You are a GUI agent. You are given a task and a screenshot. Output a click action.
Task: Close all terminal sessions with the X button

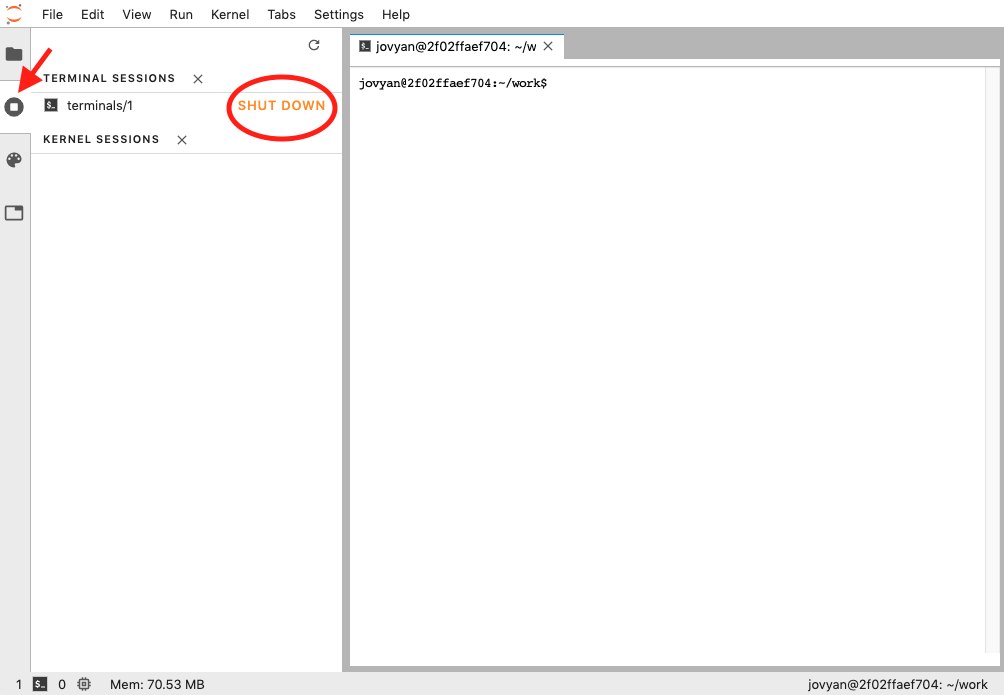pos(197,78)
